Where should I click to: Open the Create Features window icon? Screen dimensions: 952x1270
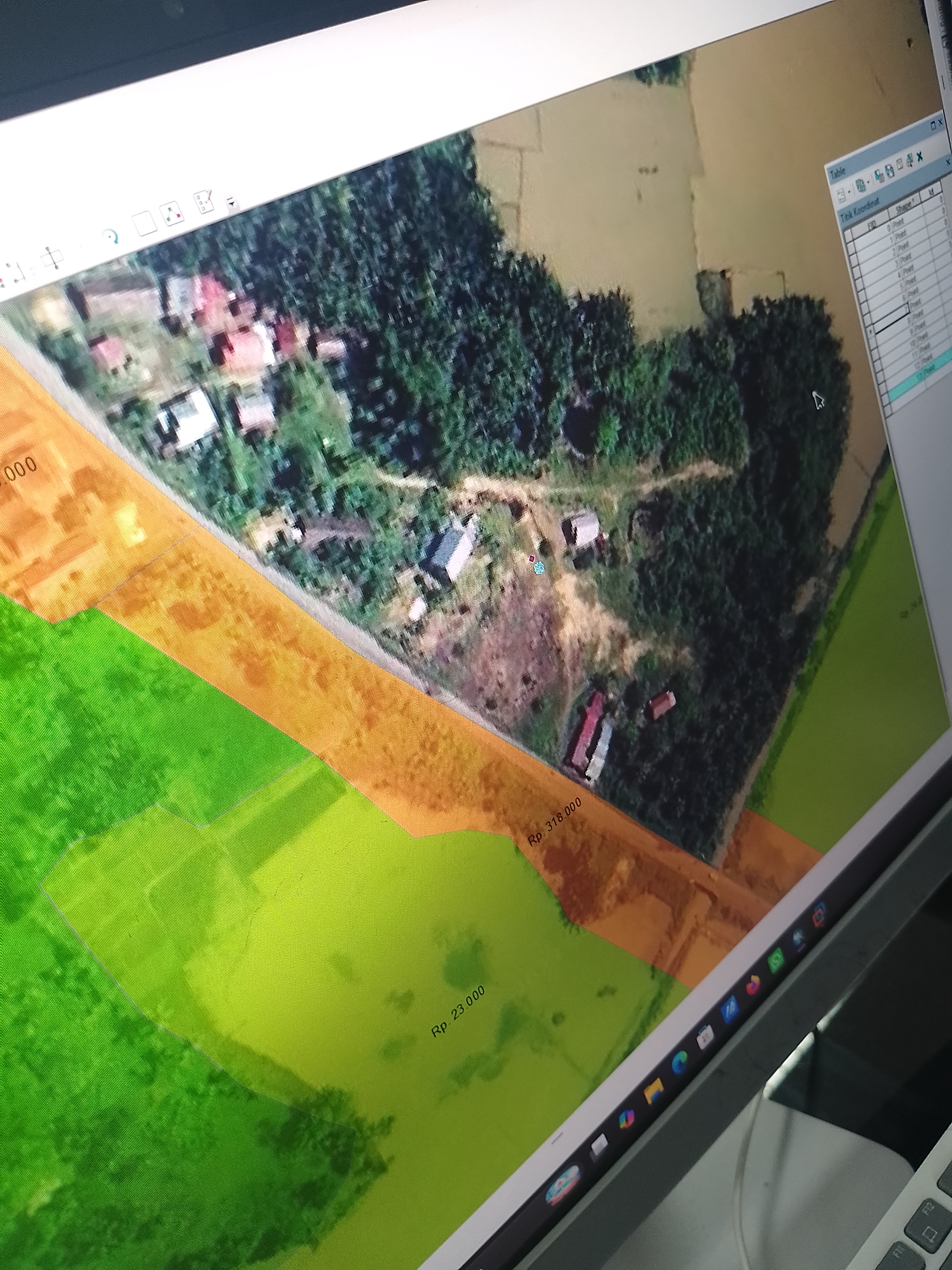point(203,202)
